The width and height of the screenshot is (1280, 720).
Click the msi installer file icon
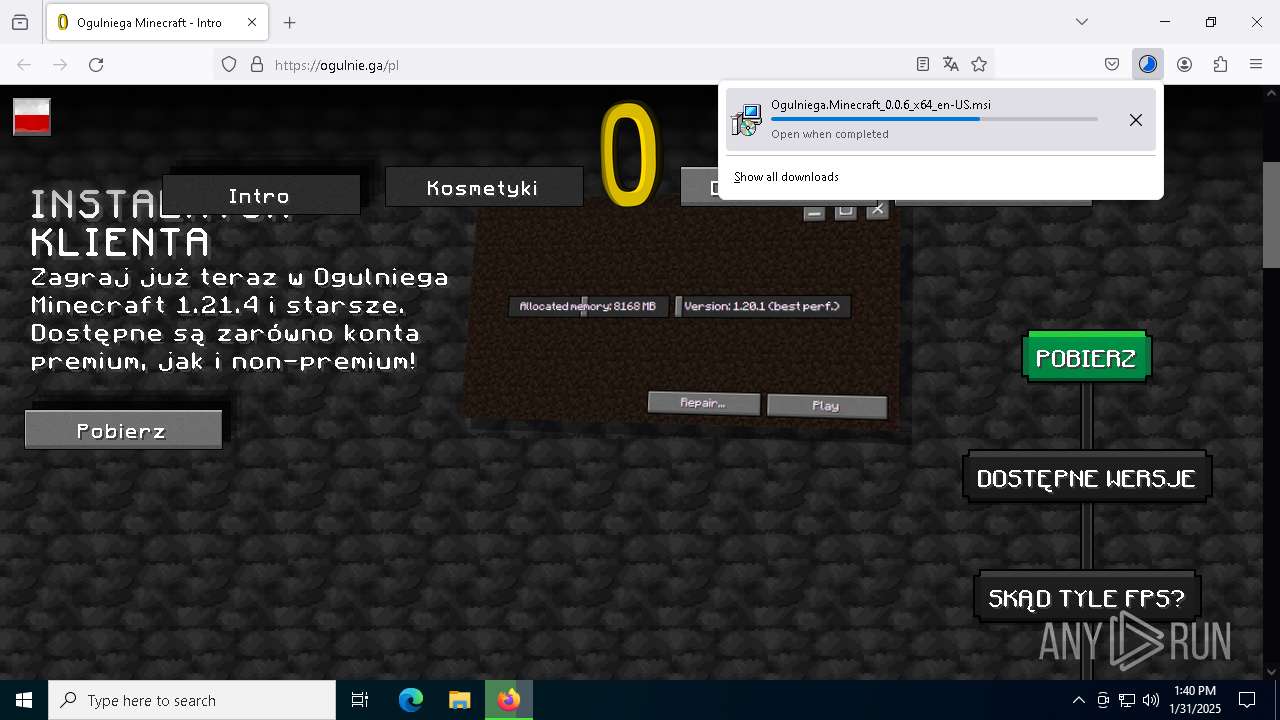[x=746, y=120]
